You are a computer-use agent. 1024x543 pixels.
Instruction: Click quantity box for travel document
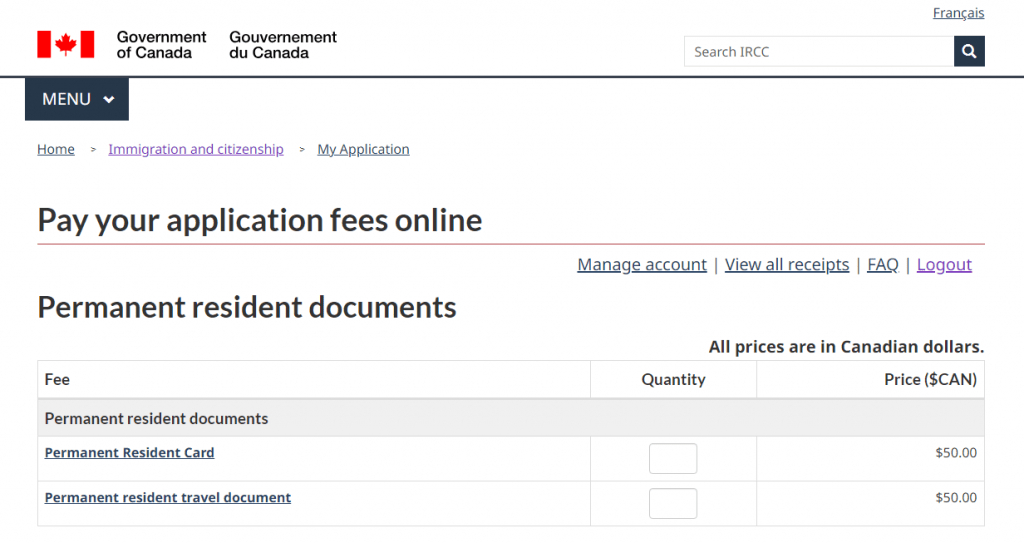(x=673, y=504)
